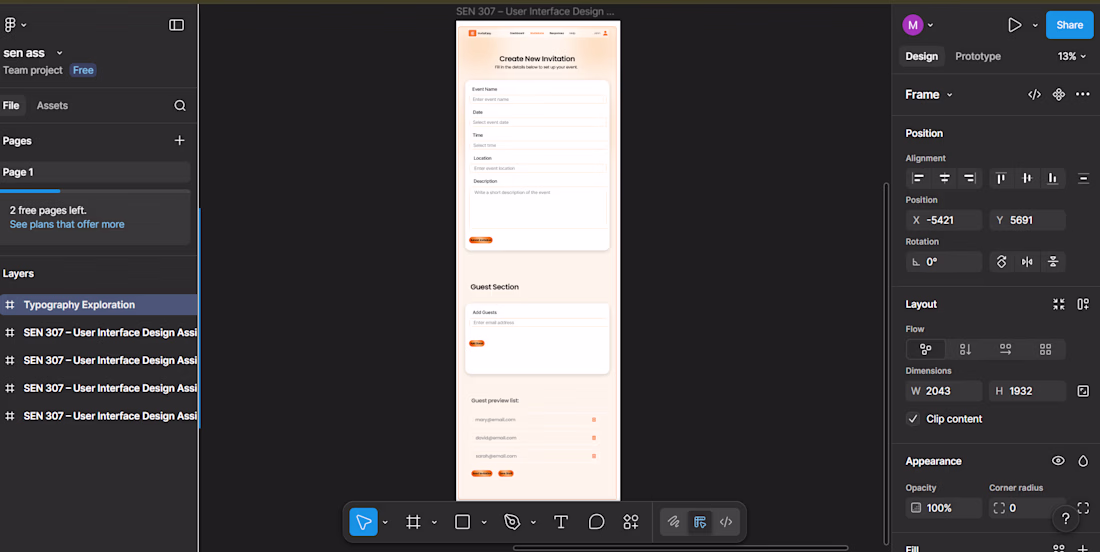Toggle lock aspect ratio icon beside dimensions
Viewport: 1100px width, 552px height.
(x=1083, y=391)
